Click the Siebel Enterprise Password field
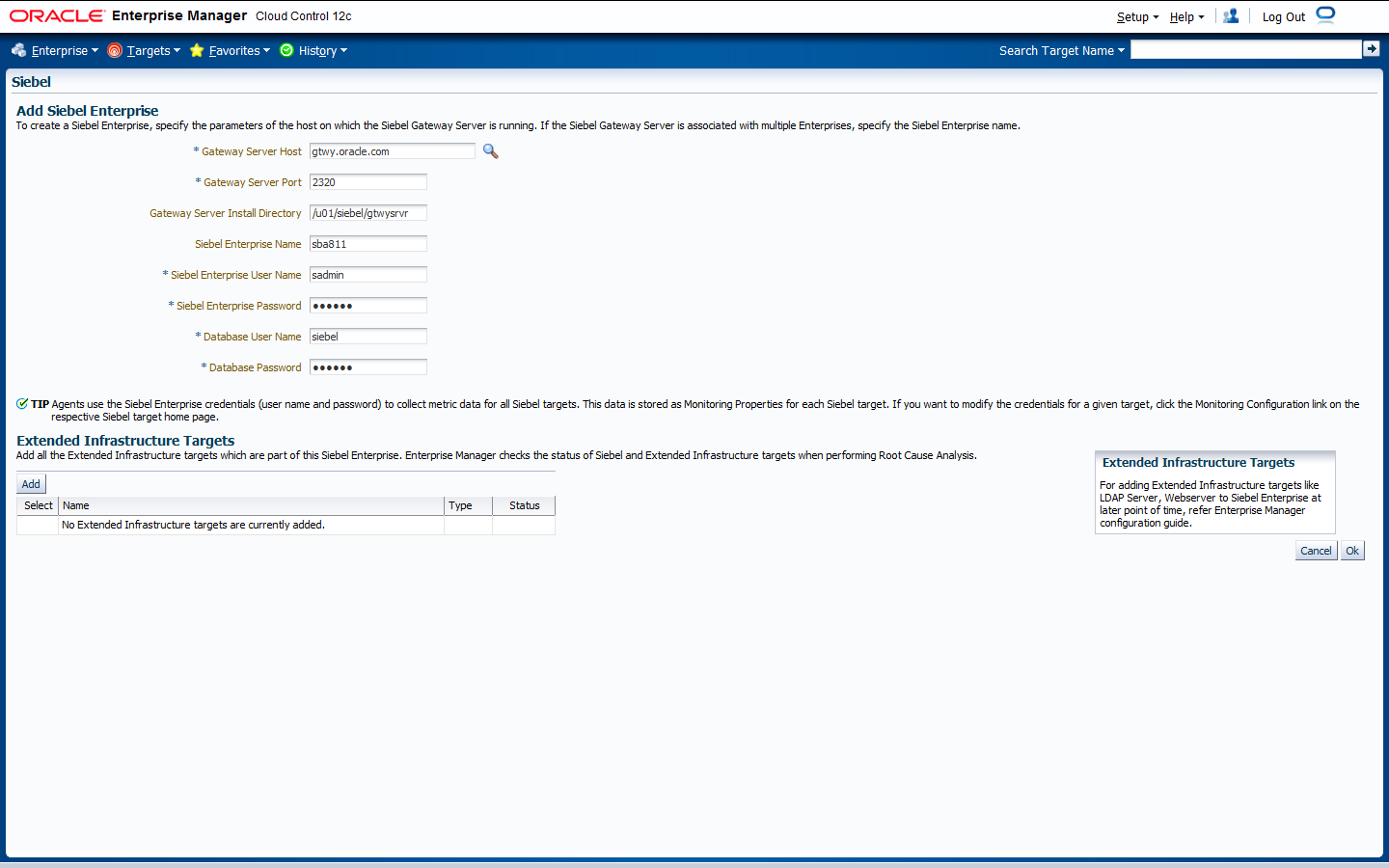 (368, 306)
